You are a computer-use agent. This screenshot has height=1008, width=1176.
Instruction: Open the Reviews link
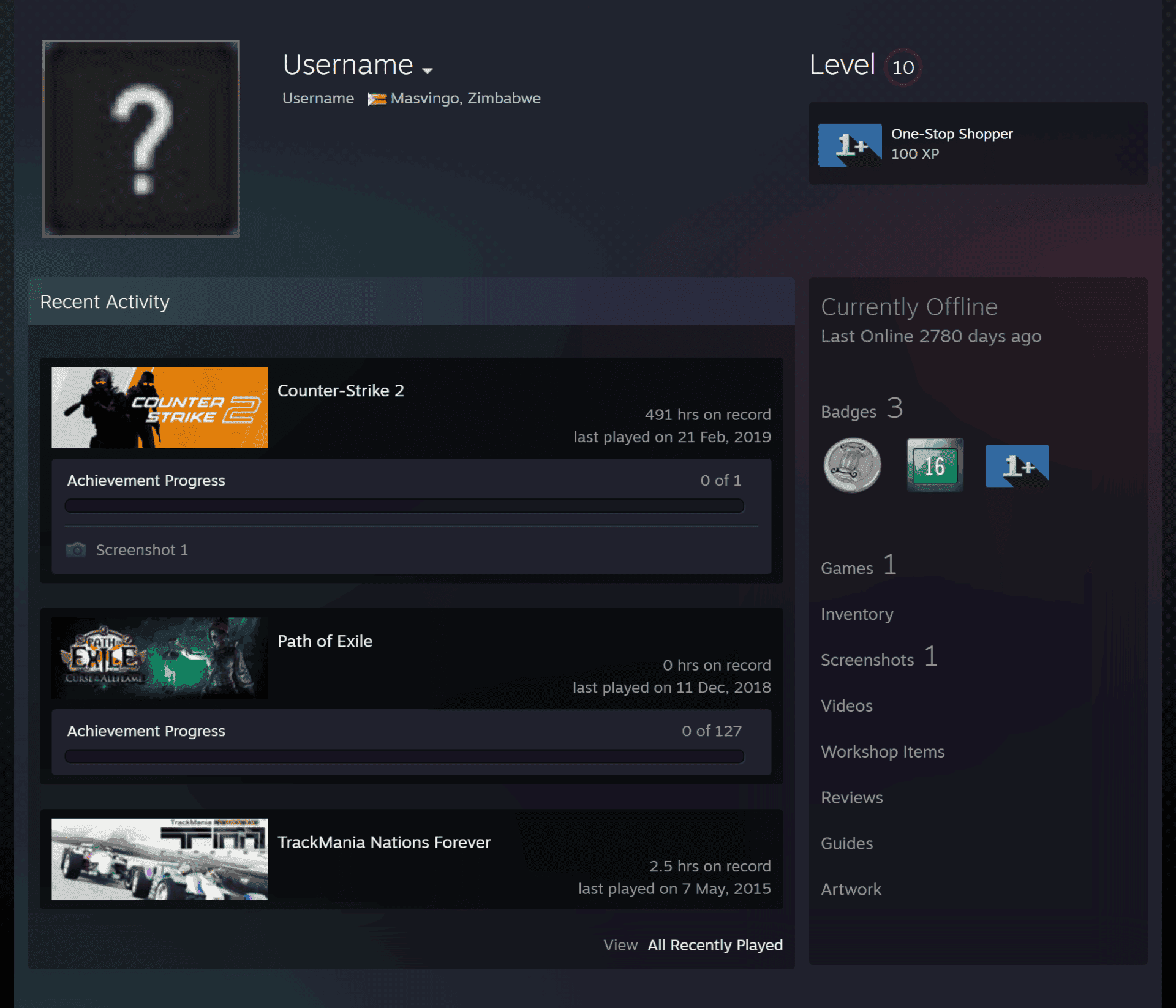pos(851,798)
